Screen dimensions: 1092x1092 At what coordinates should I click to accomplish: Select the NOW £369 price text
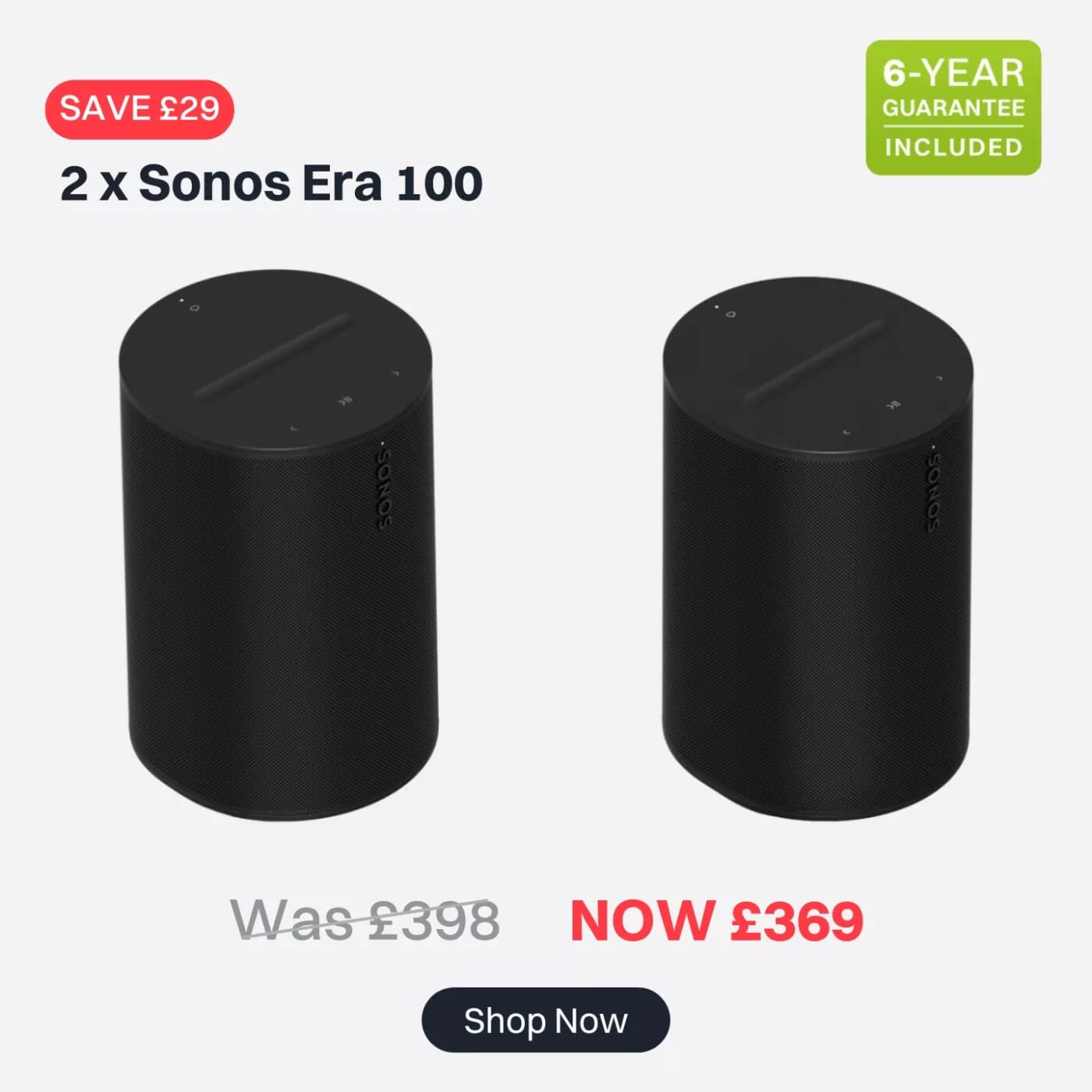coord(717,921)
